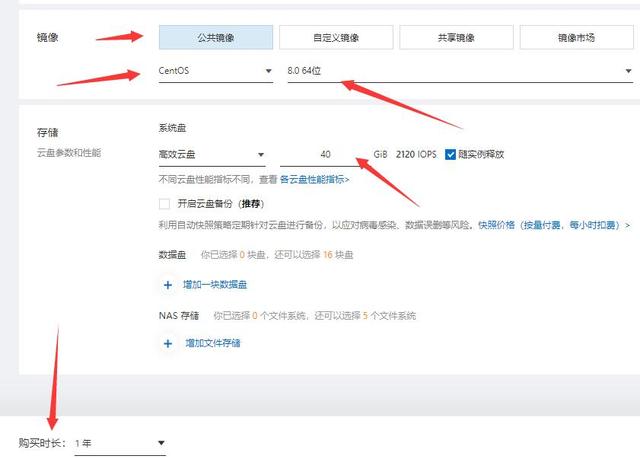Open the 高效云盘 disk type dropdown
640x459 pixels.
pos(210,155)
